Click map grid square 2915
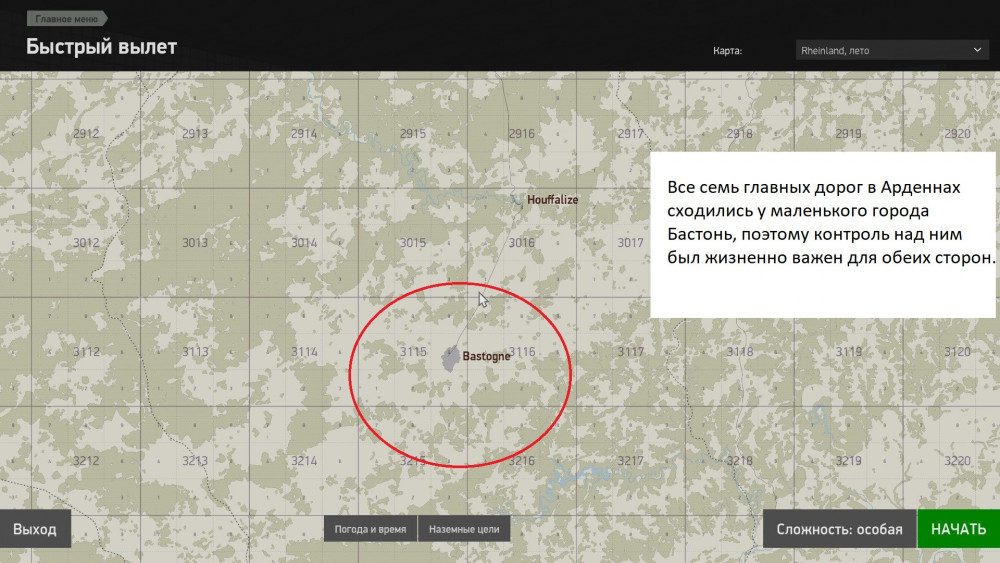The height and width of the screenshot is (563, 1000). click(413, 133)
